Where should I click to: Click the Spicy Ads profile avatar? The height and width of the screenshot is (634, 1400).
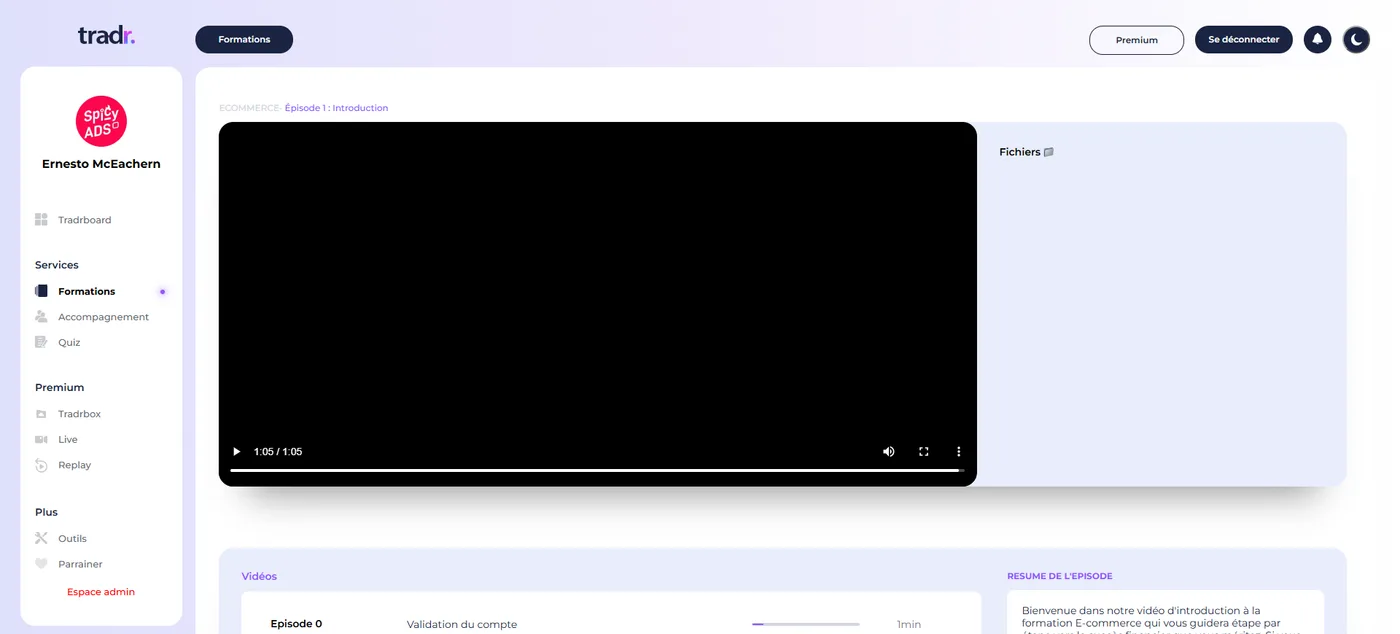click(101, 121)
